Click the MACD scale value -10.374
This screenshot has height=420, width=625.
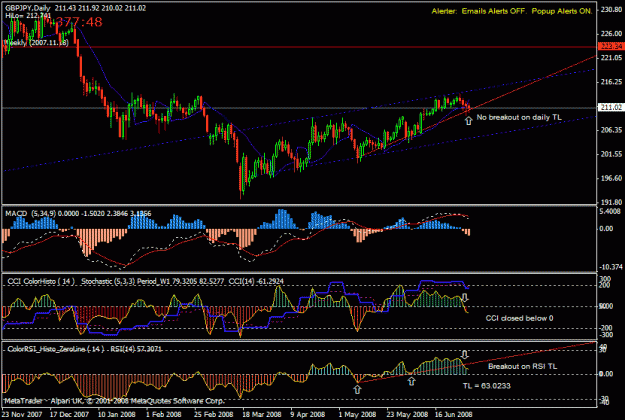pos(610,267)
